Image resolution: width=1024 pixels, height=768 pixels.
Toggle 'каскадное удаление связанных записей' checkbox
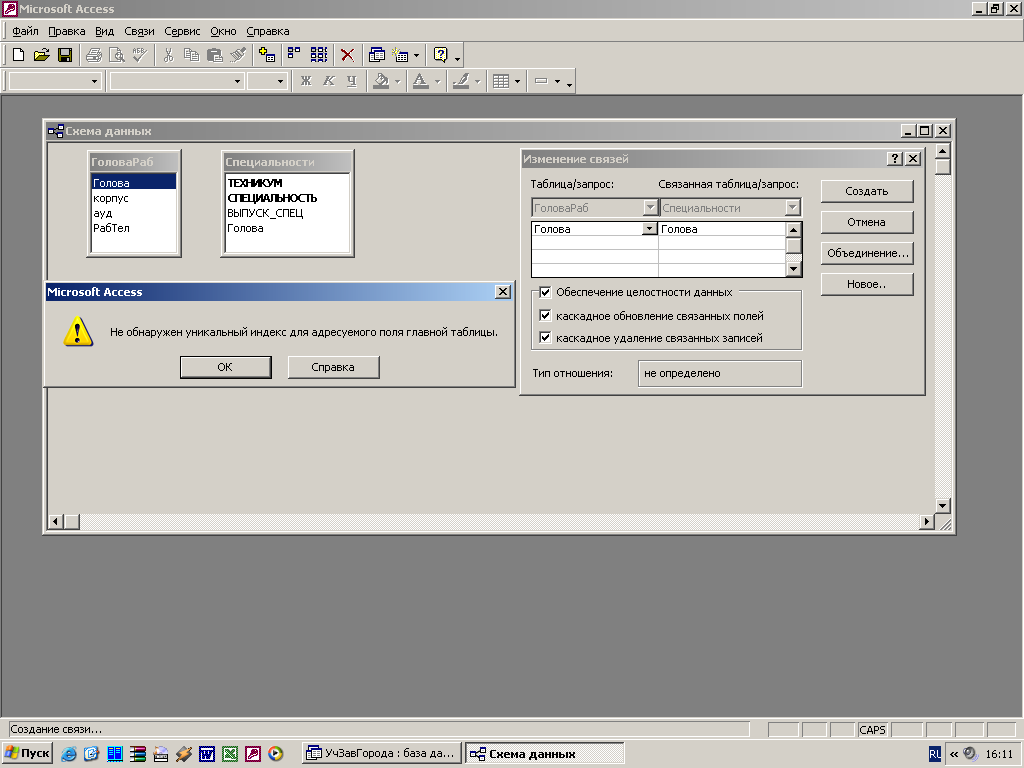pyautogui.click(x=545, y=338)
